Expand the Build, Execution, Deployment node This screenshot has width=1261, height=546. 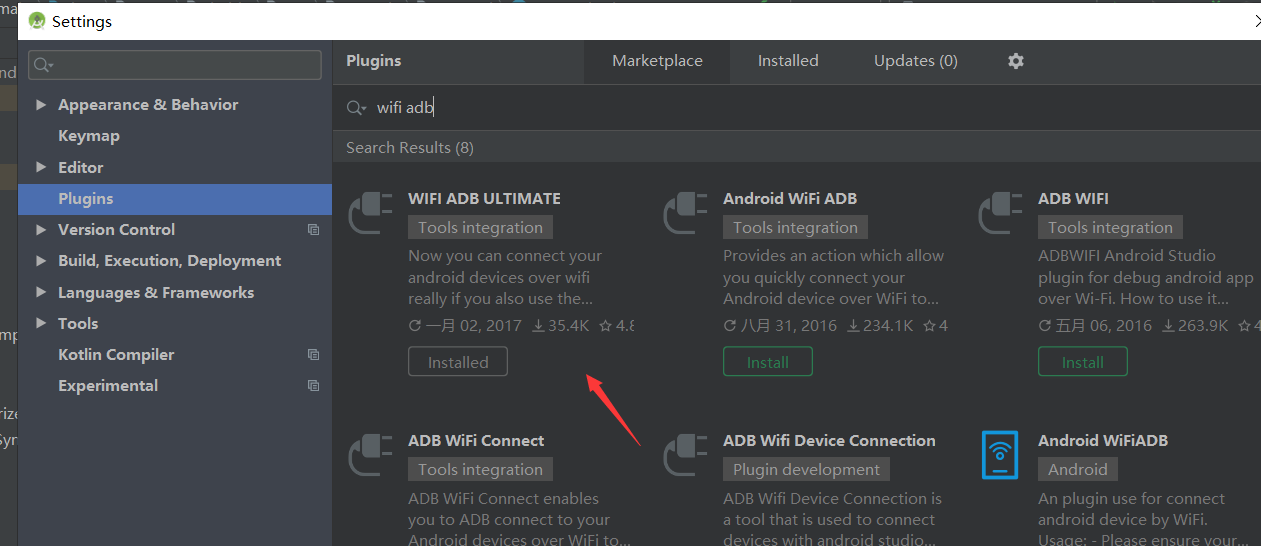(41, 261)
